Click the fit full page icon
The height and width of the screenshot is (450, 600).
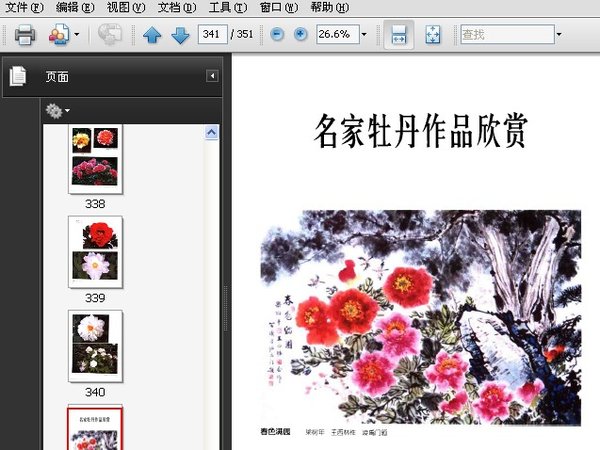433,35
